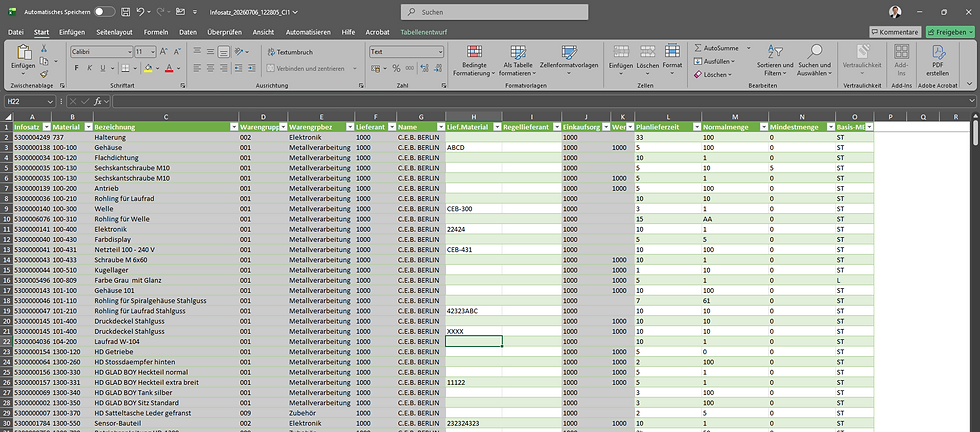980x432 pixels.
Task: Click the Suchen search box
Action: 494,12
